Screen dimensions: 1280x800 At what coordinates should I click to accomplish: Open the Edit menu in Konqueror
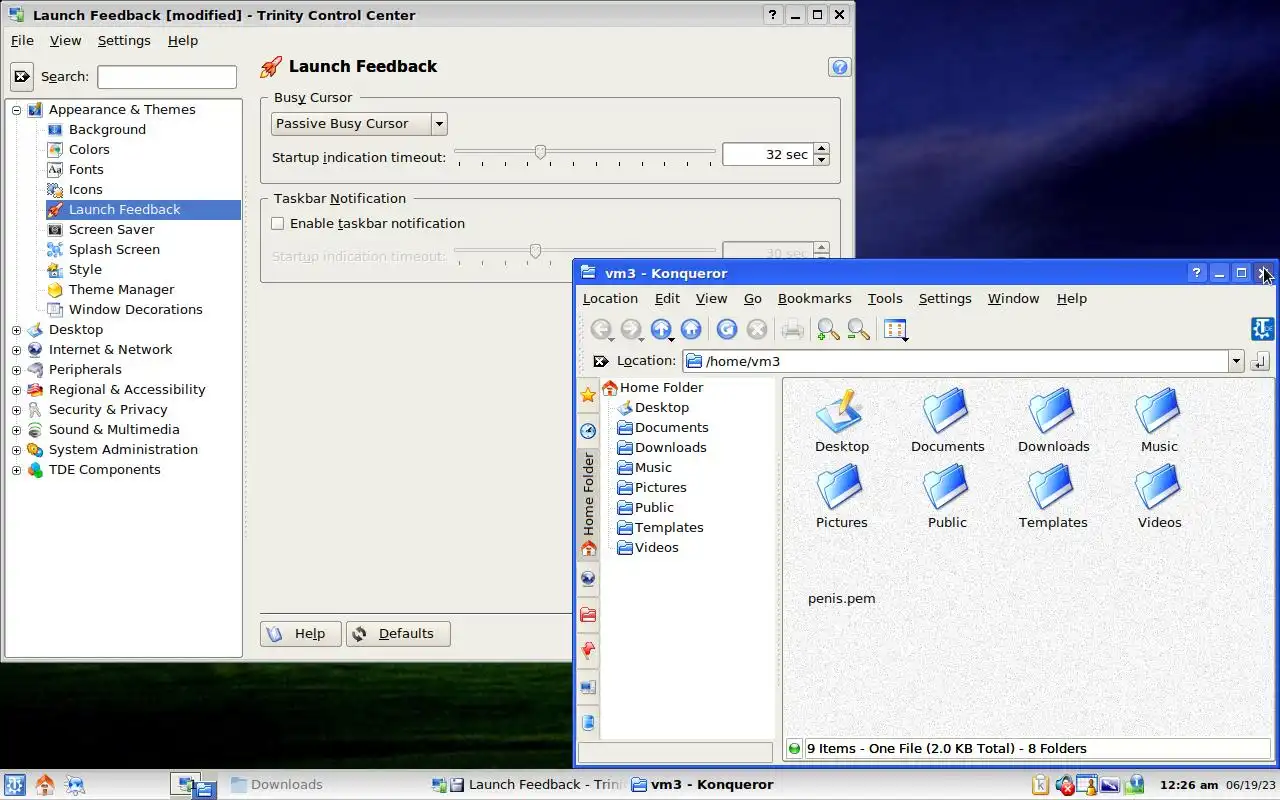coord(667,299)
